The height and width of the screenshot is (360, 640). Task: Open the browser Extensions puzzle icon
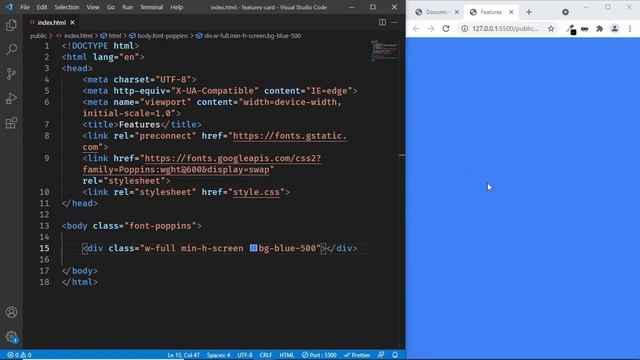(600, 29)
